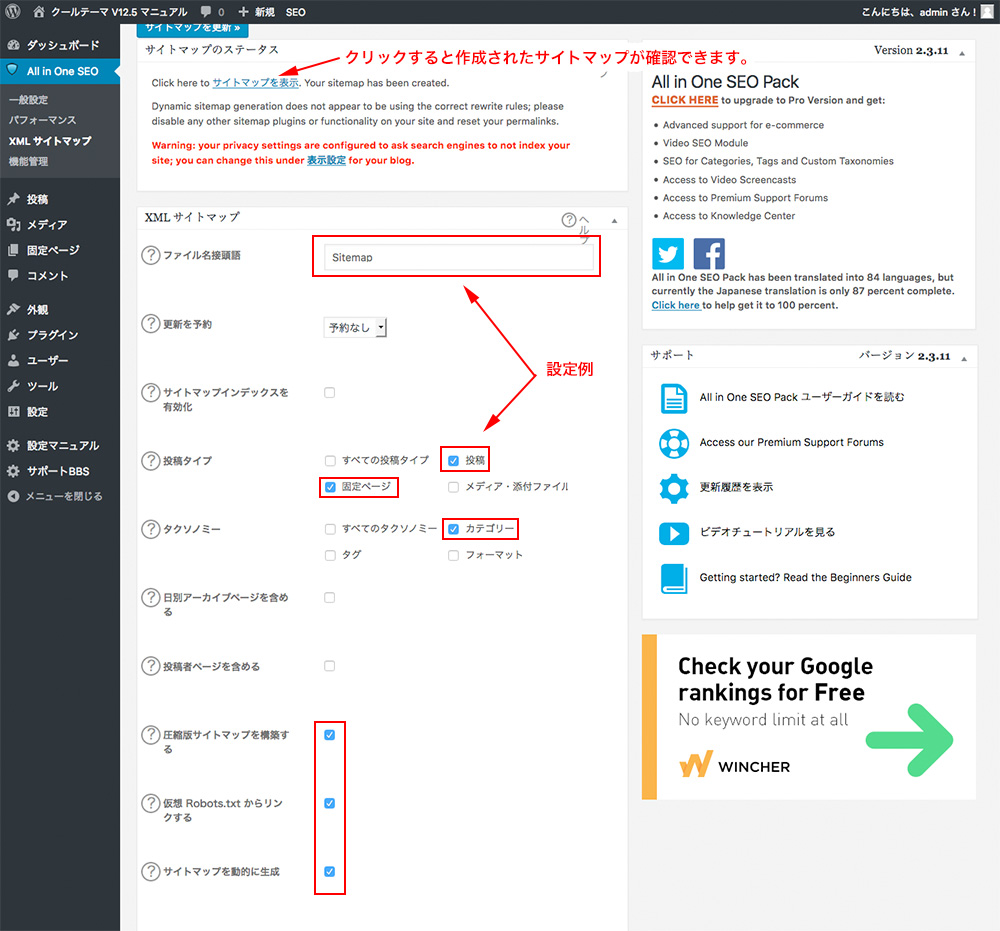1000x931 pixels.
Task: Uncheck the カテゴリー checkbox
Action: (x=453, y=529)
